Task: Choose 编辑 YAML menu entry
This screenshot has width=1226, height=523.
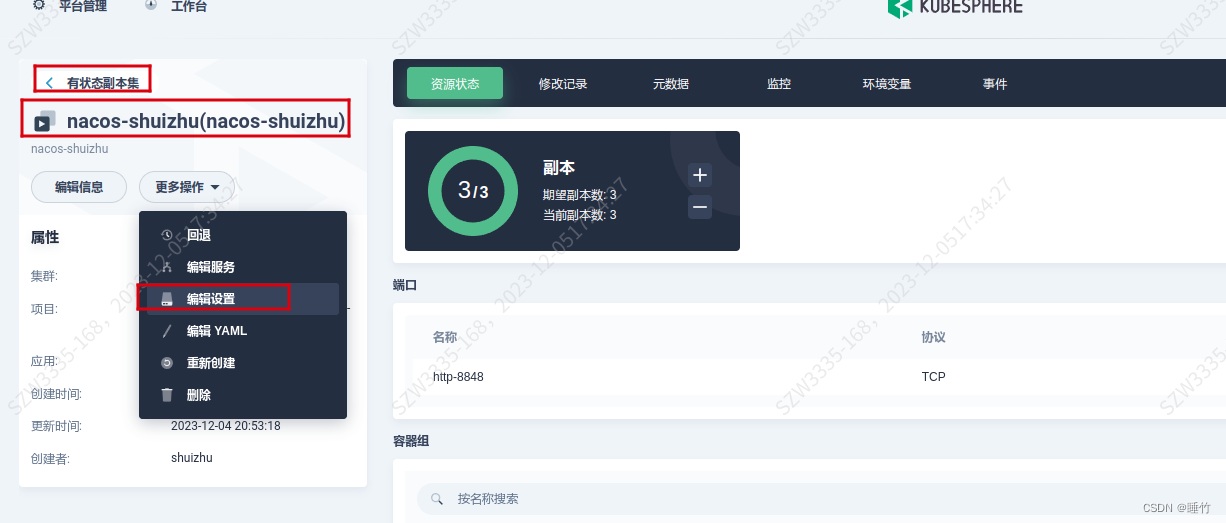Action: 243,331
